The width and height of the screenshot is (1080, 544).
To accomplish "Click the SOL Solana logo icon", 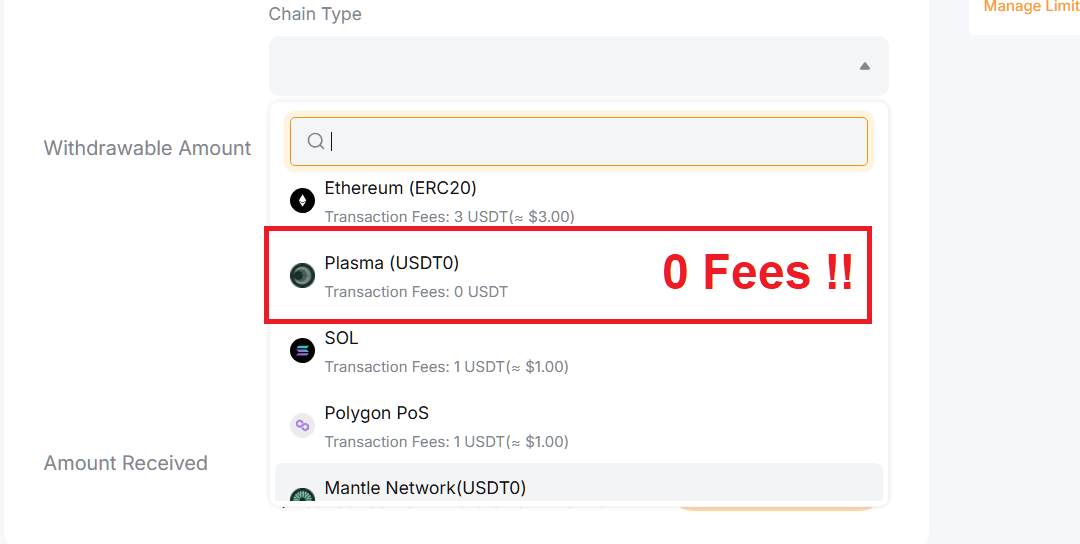I will [302, 351].
